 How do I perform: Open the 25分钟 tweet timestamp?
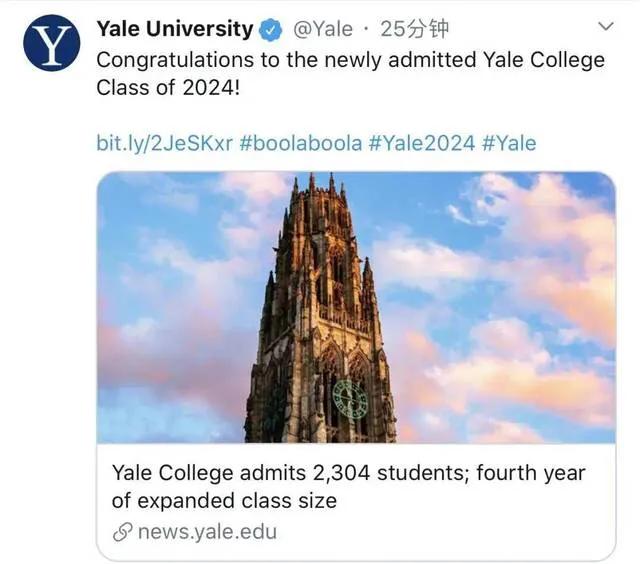pos(404,29)
